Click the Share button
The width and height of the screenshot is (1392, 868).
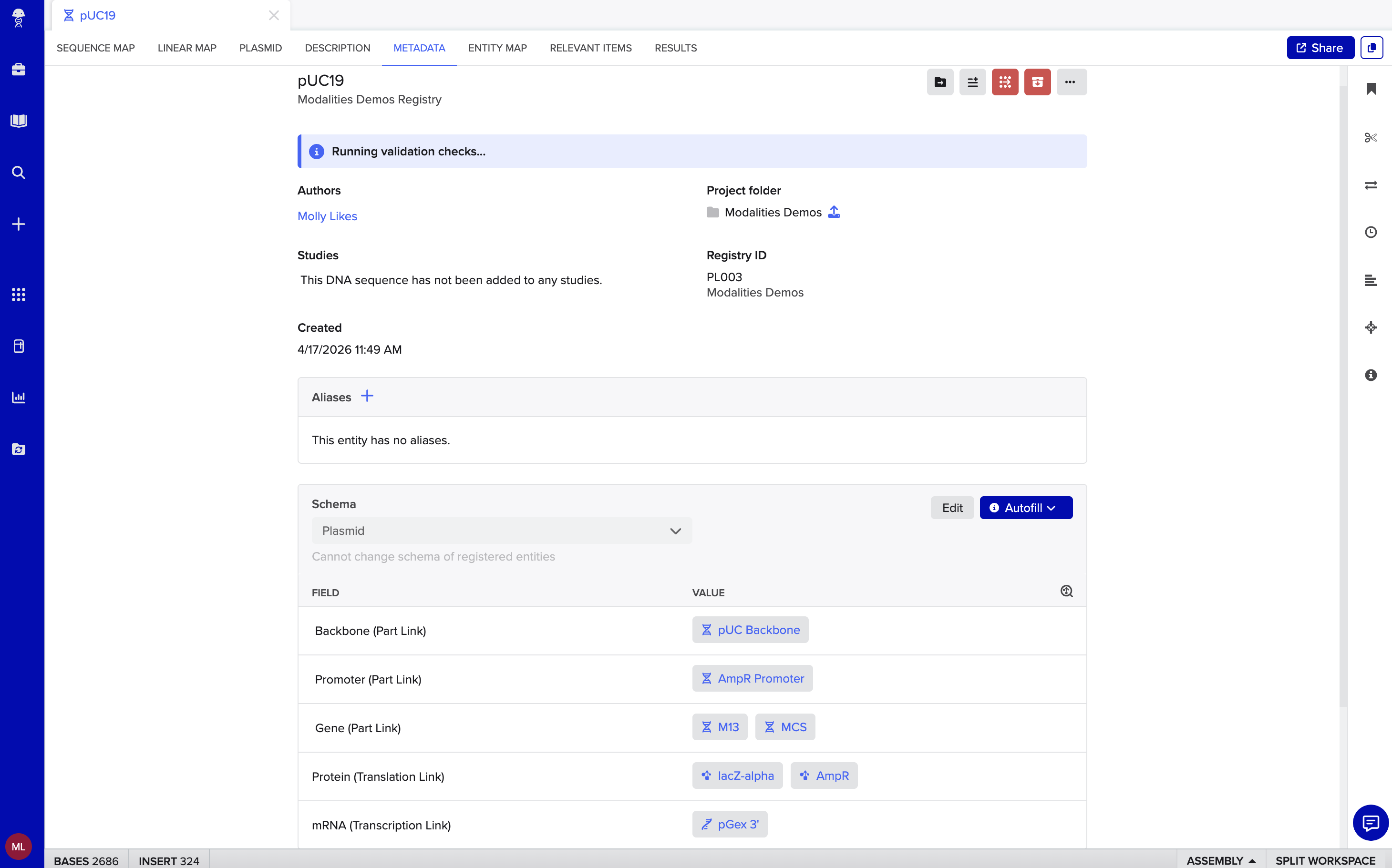coord(1320,48)
